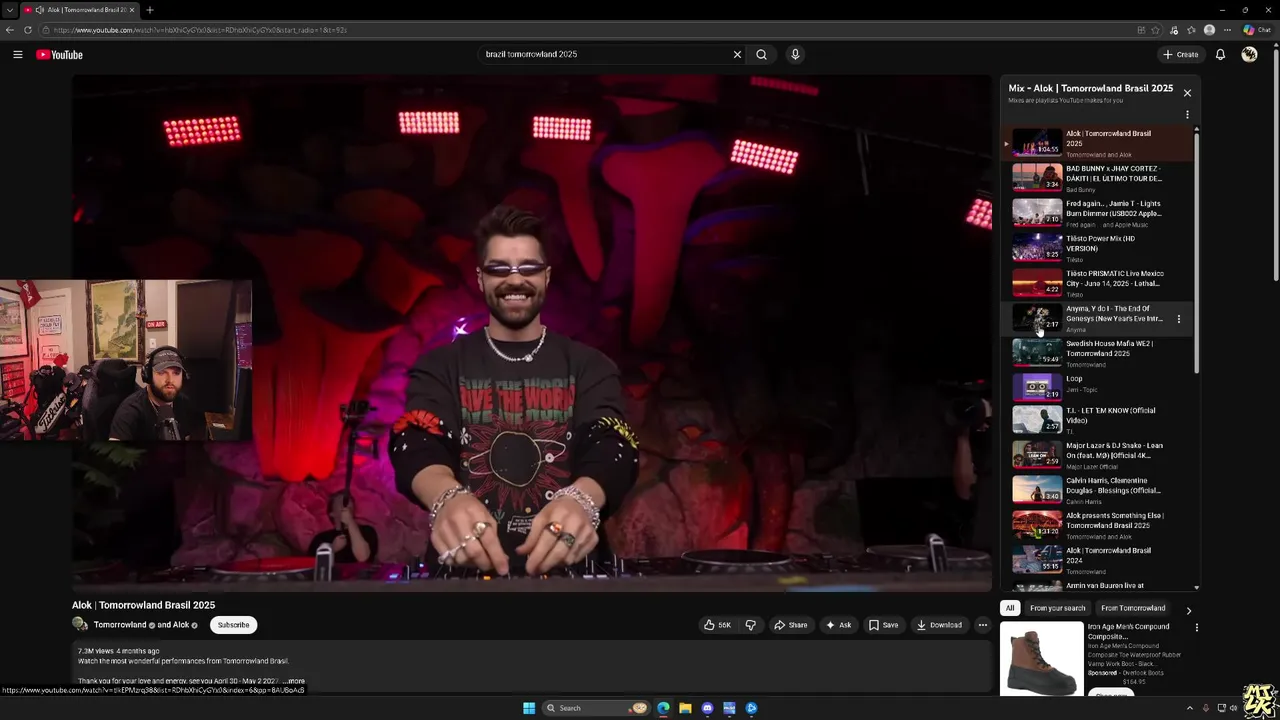Open options for the Iron Age boot ad
Screen dimensions: 1280x720
coord(1196,628)
